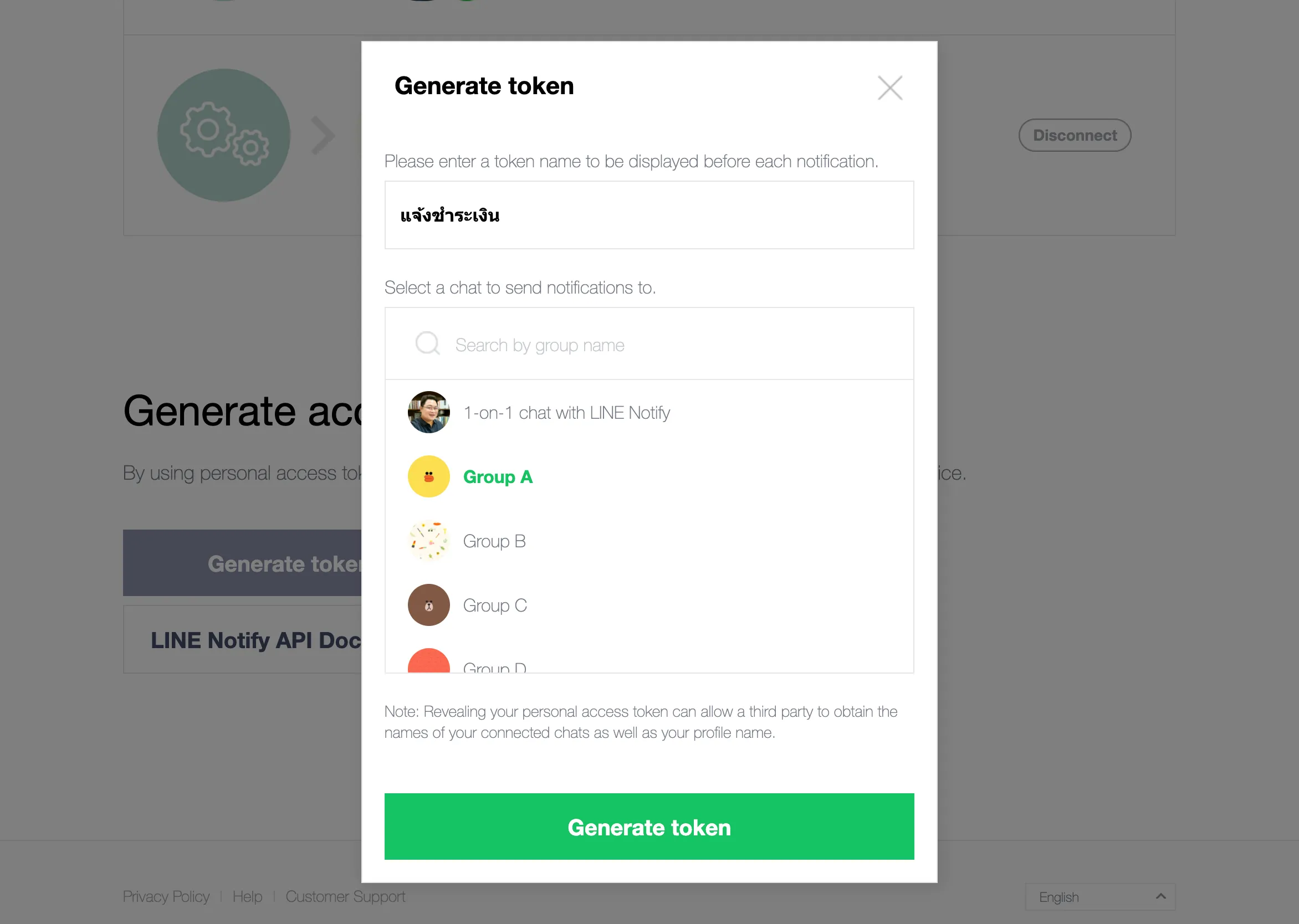Select the 1-on-1 chat with LINE Notify

click(566, 413)
